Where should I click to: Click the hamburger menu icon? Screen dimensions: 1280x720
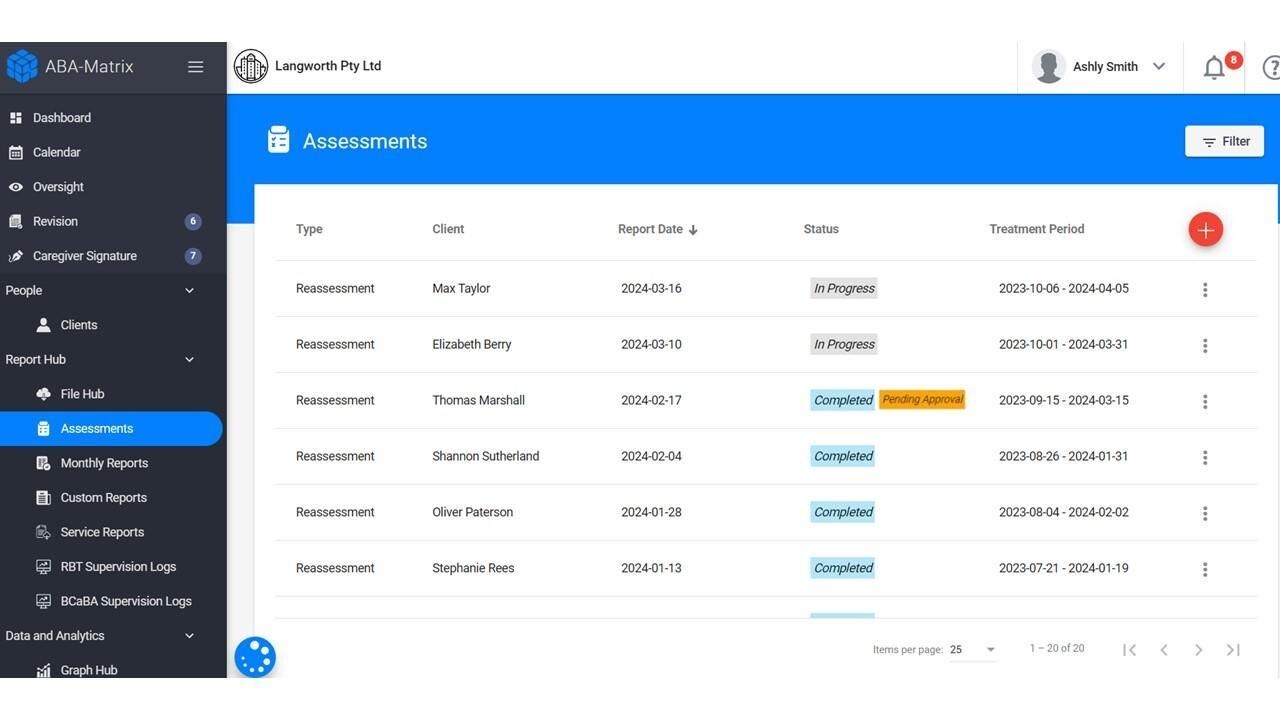point(195,66)
